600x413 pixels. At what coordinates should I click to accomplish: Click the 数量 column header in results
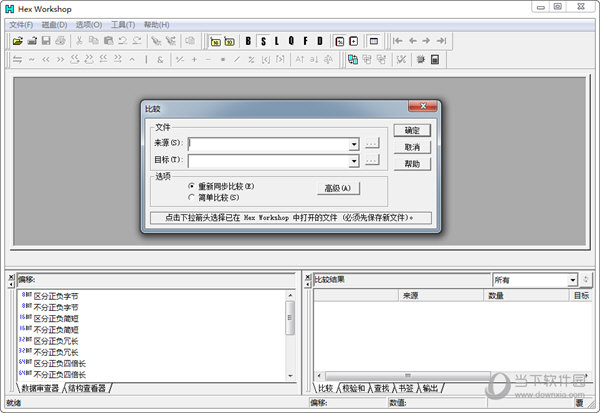click(527, 295)
